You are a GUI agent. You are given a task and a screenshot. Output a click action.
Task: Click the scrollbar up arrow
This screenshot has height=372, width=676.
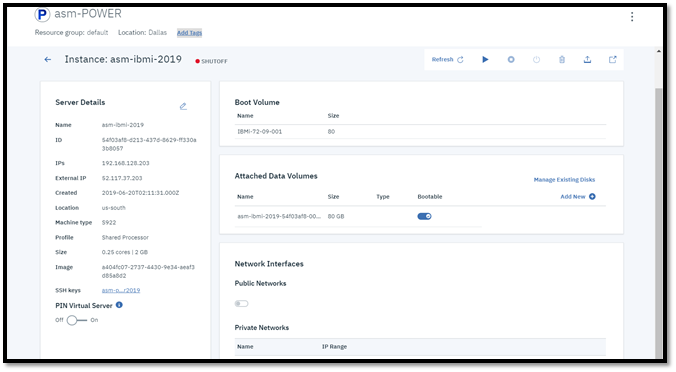tap(658, 51)
